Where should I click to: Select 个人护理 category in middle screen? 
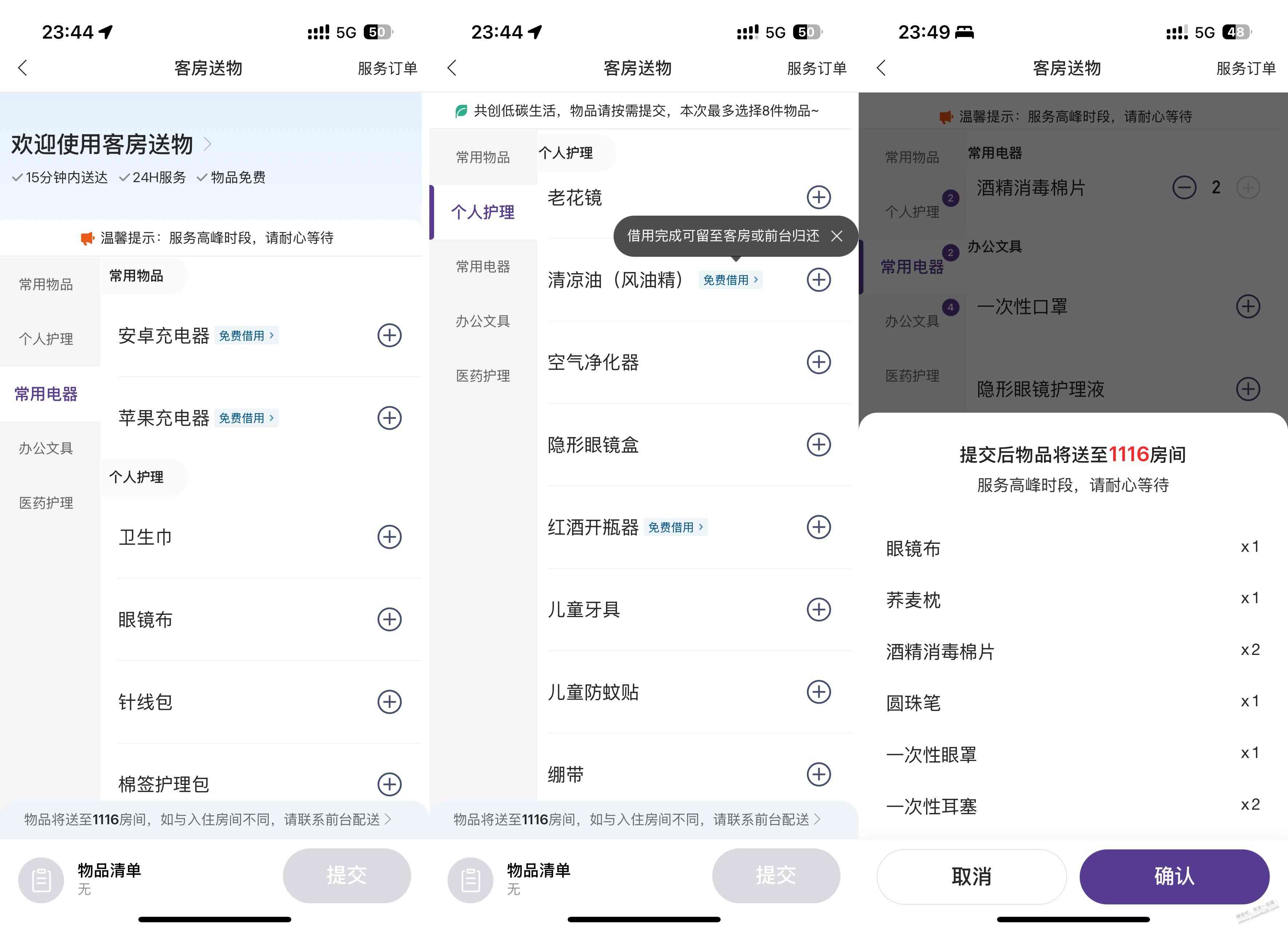483,212
